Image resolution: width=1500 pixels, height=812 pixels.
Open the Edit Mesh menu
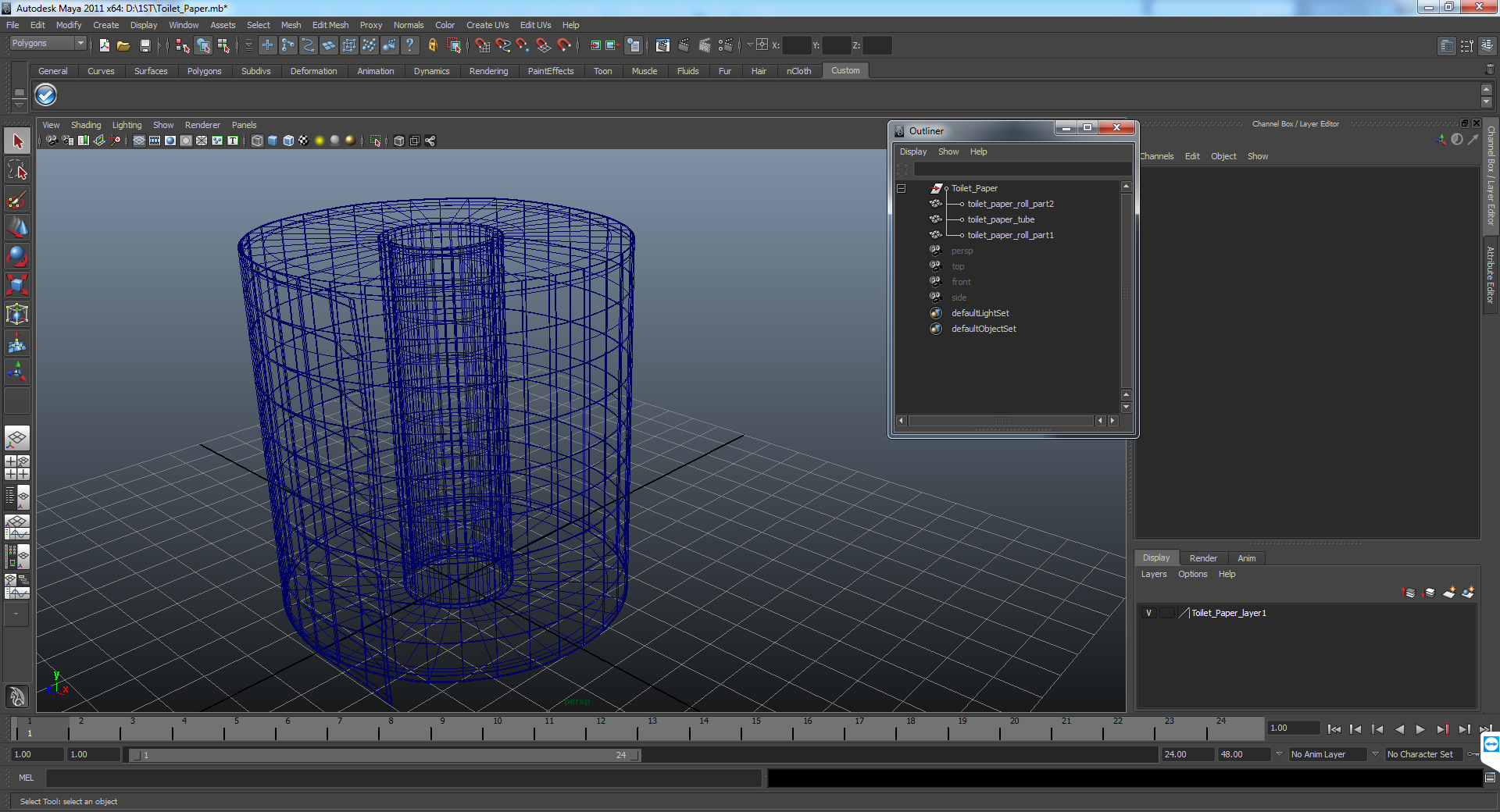click(330, 25)
